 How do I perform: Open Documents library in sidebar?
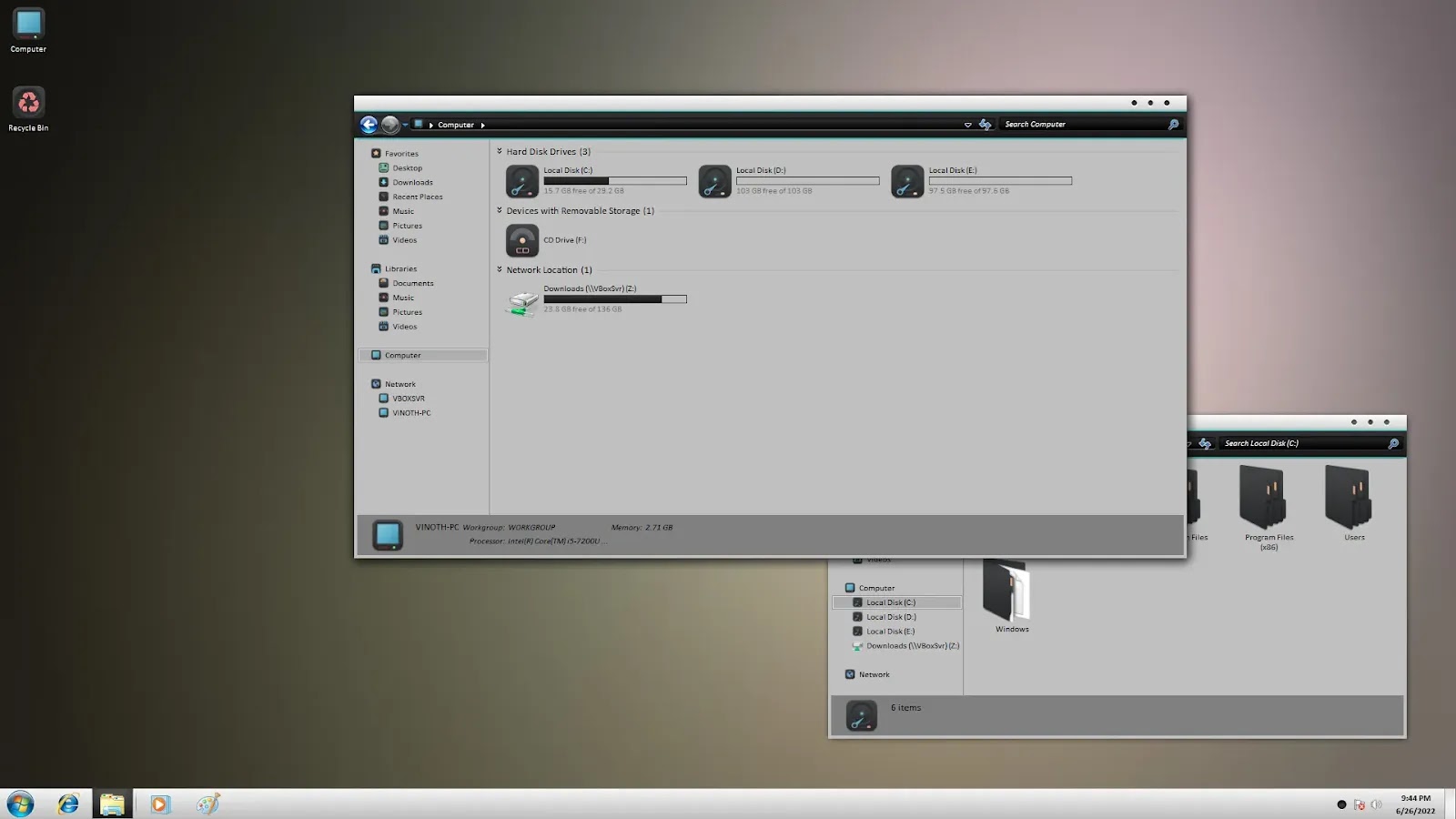pos(413,284)
